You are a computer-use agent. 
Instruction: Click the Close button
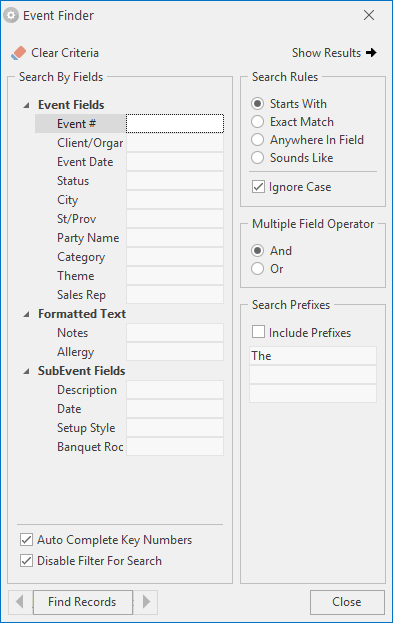tap(347, 602)
